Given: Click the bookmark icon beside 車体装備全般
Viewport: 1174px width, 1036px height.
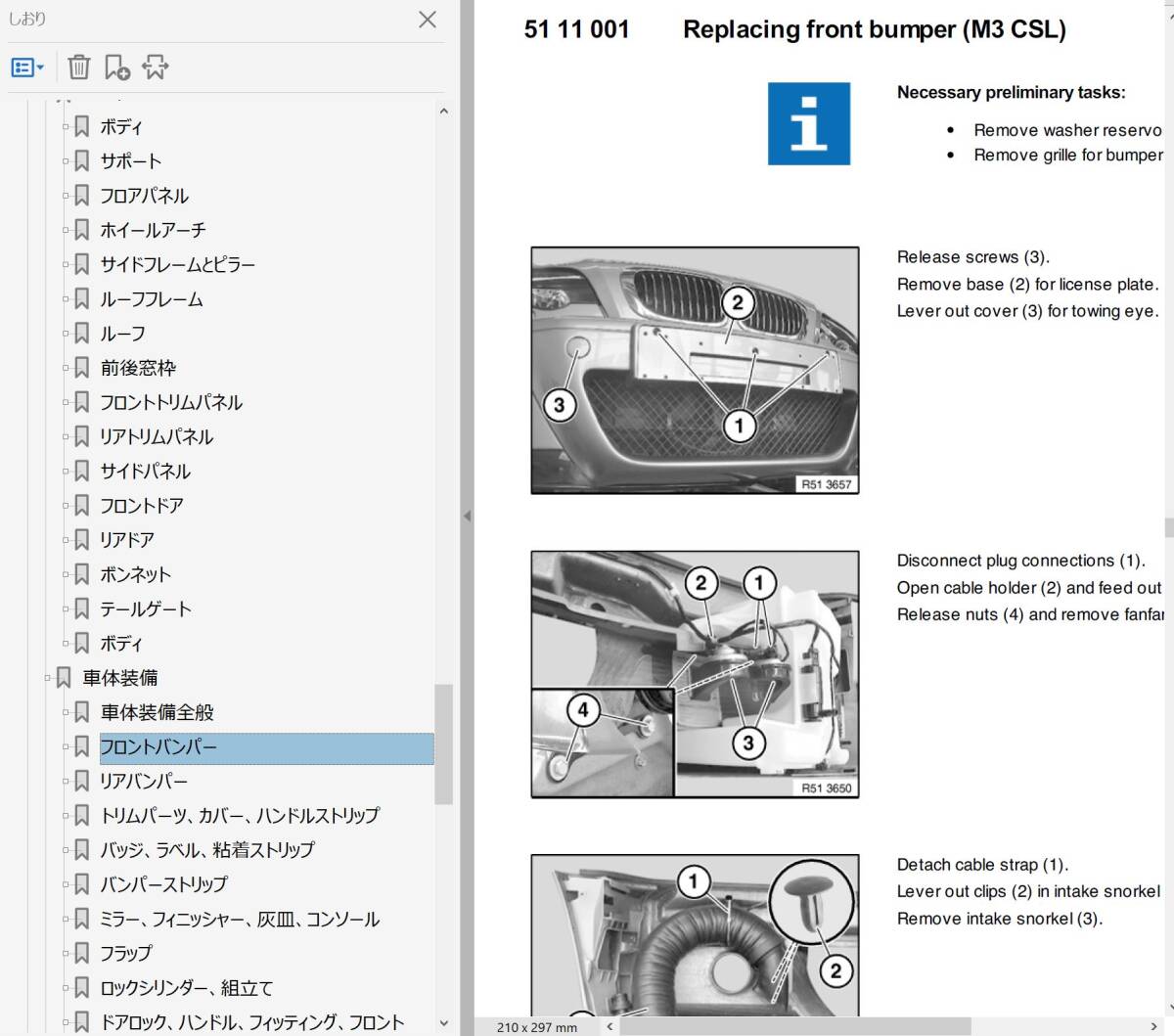Looking at the screenshot, I should click(82, 712).
